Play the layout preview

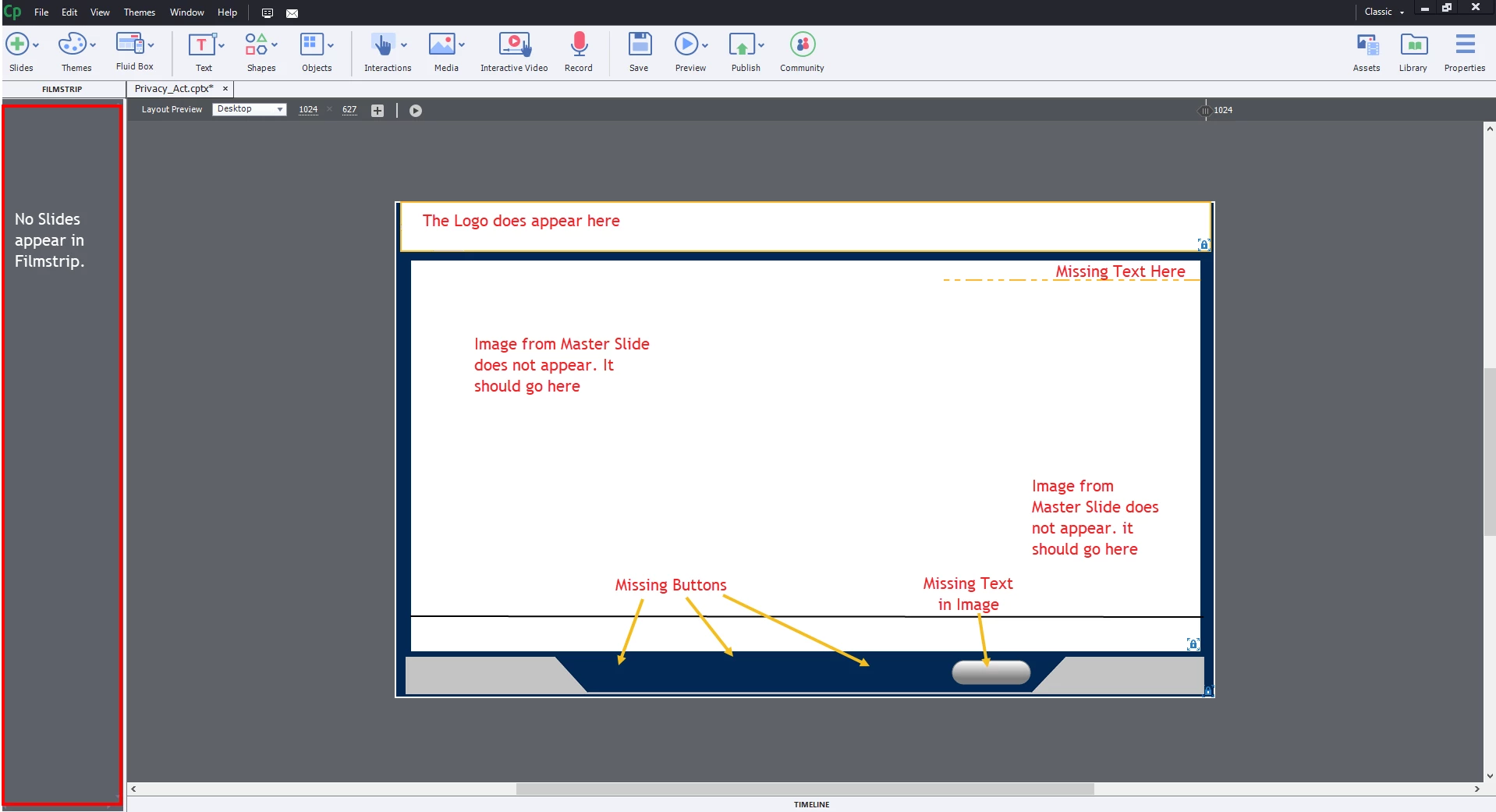click(x=416, y=111)
